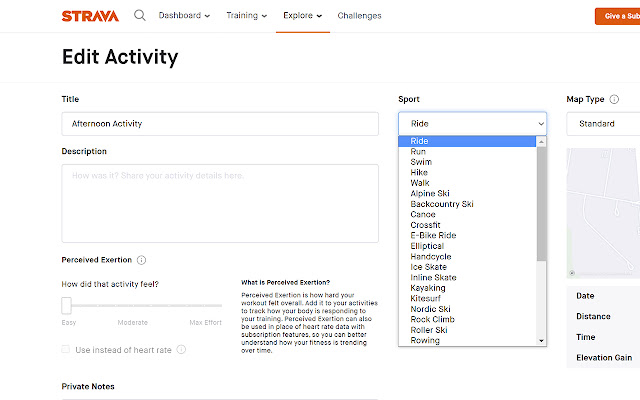Enable Use instead of heart rate checkbox
The height and width of the screenshot is (400, 640).
click(x=65, y=349)
